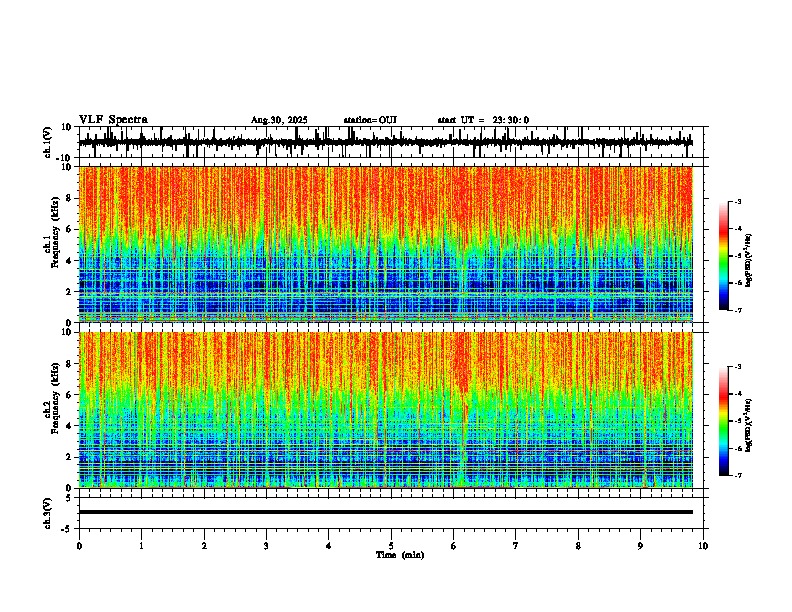Viewport: 792px width, 612px height.
Task: Select the "start UT = 23:30: 0" text
Action: (483, 120)
